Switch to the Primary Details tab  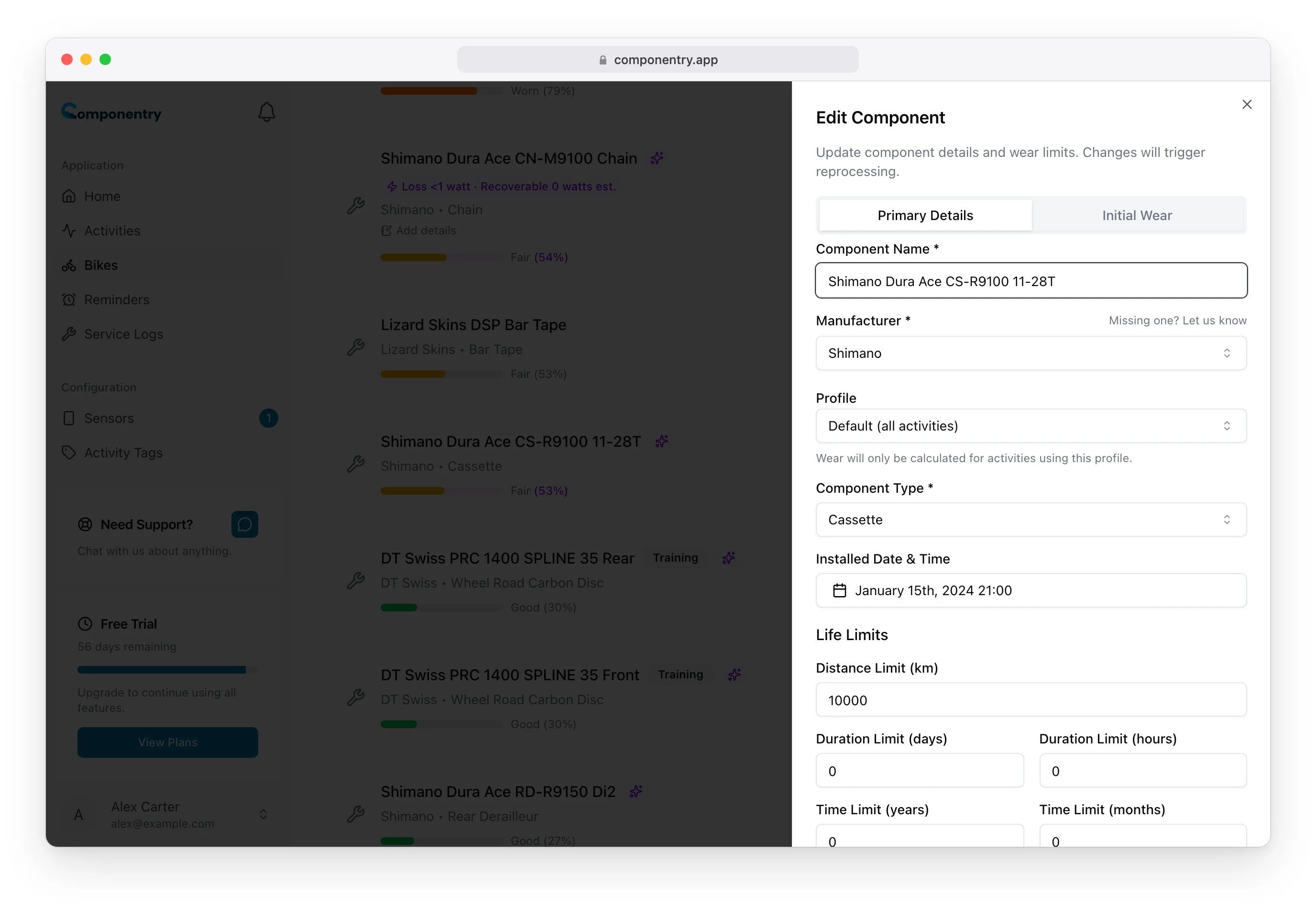tap(925, 215)
